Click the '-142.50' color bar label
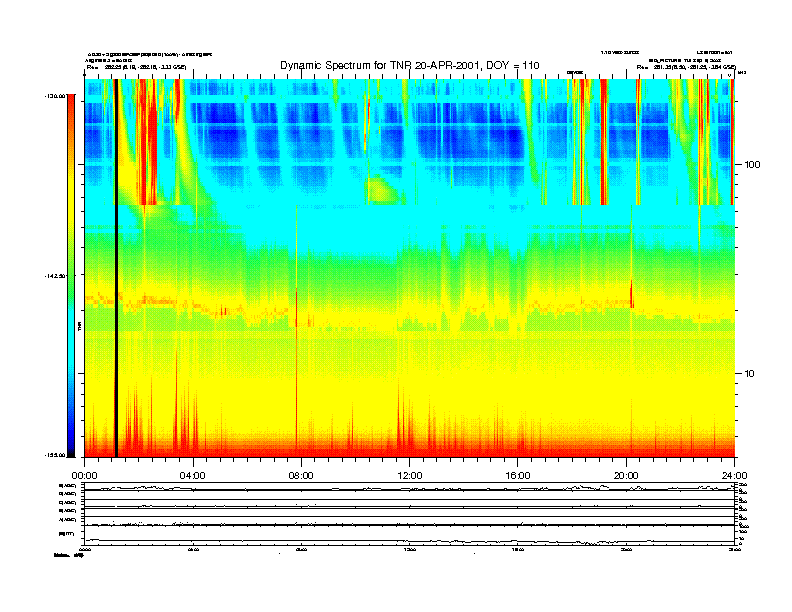Image resolution: width=792 pixels, height=612 pixels. [55, 276]
